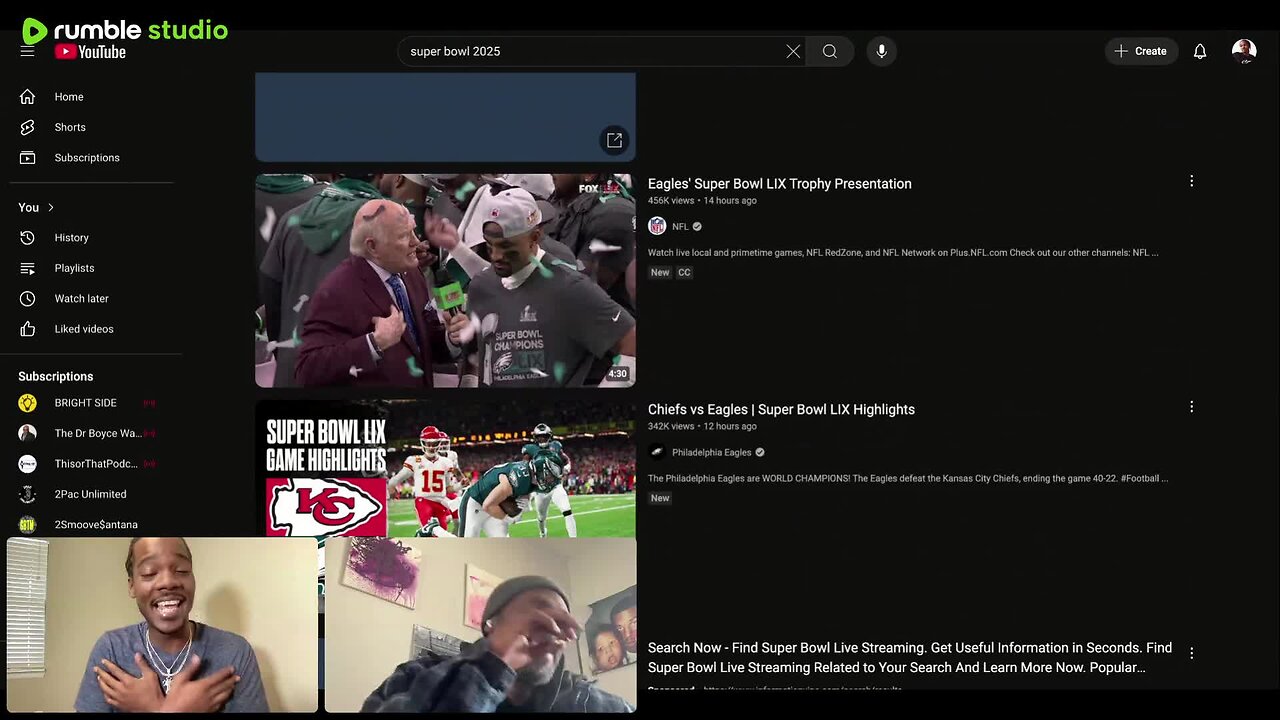Click the YouTube logo
The image size is (1280, 720).
point(90,52)
